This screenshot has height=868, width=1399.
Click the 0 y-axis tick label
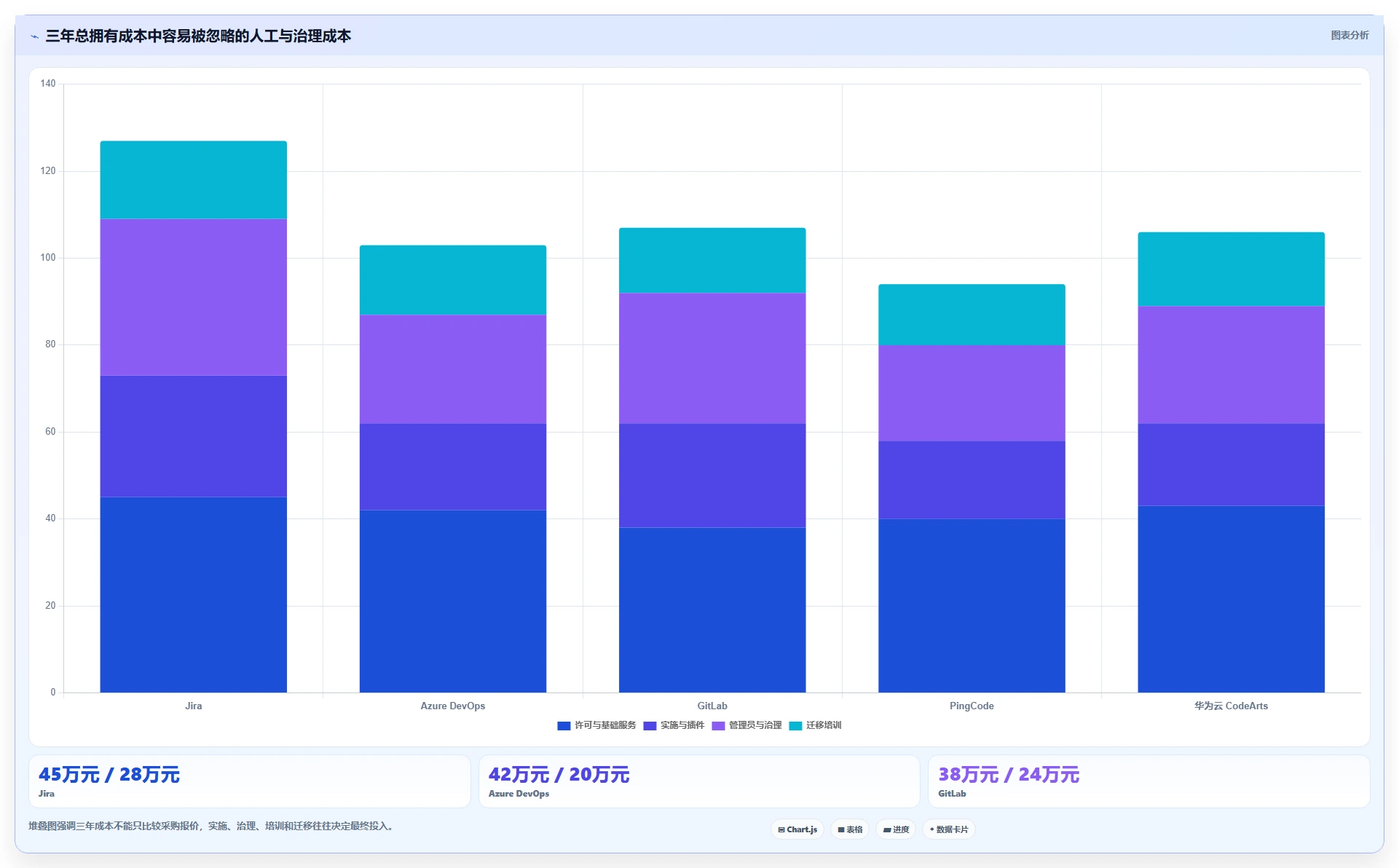53,693
